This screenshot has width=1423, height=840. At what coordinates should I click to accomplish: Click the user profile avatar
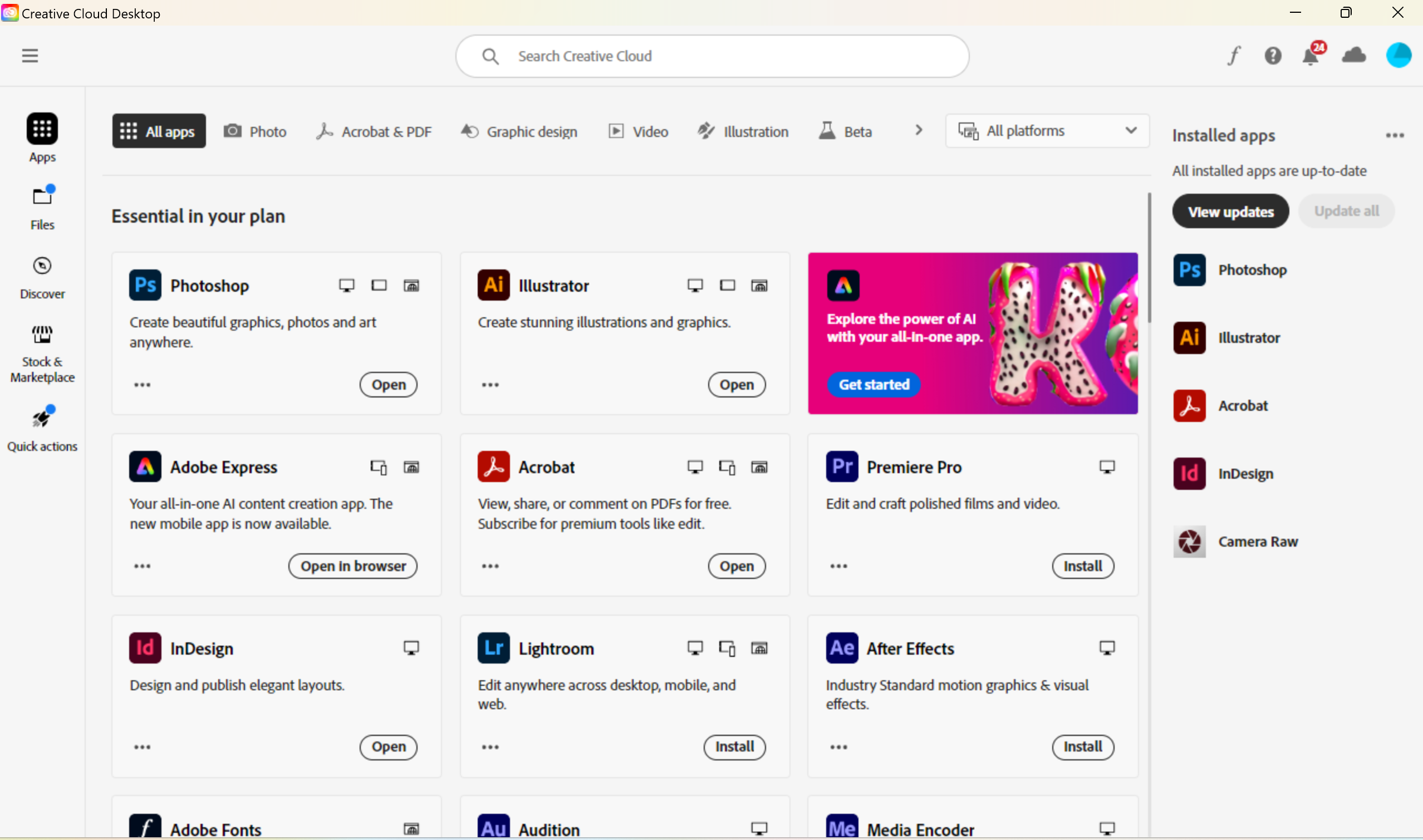(x=1398, y=56)
